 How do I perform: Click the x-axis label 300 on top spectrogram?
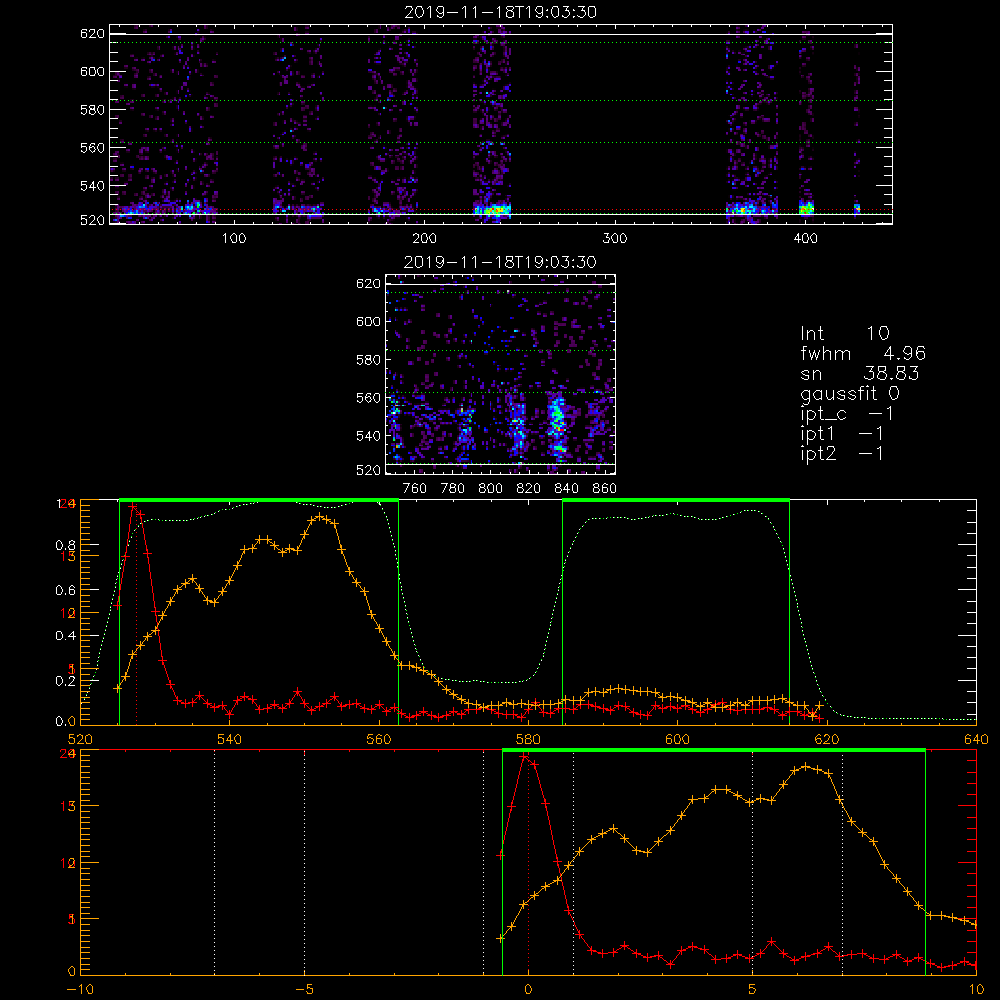[x=614, y=238]
